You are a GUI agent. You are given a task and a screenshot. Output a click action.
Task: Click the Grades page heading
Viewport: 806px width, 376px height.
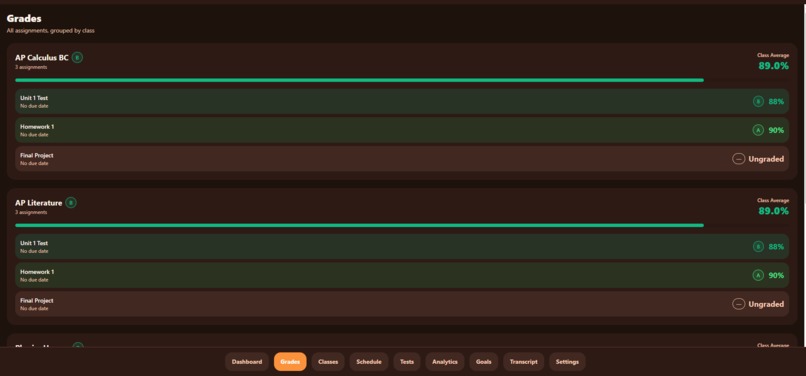click(24, 19)
